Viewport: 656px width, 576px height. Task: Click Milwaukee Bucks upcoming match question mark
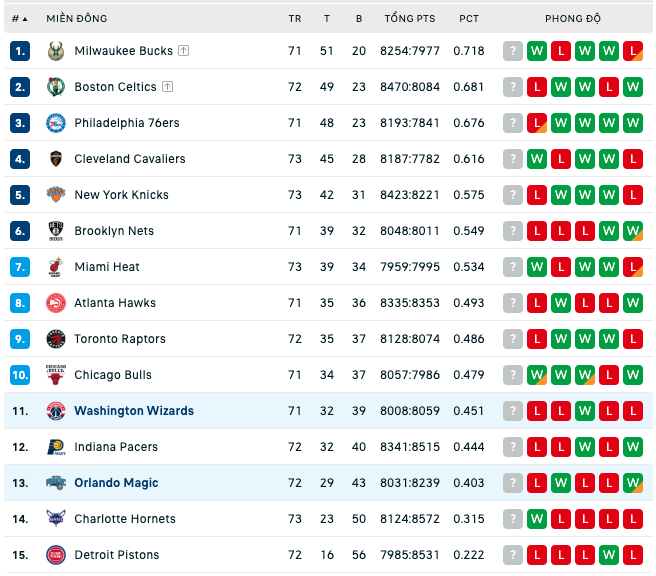512,51
